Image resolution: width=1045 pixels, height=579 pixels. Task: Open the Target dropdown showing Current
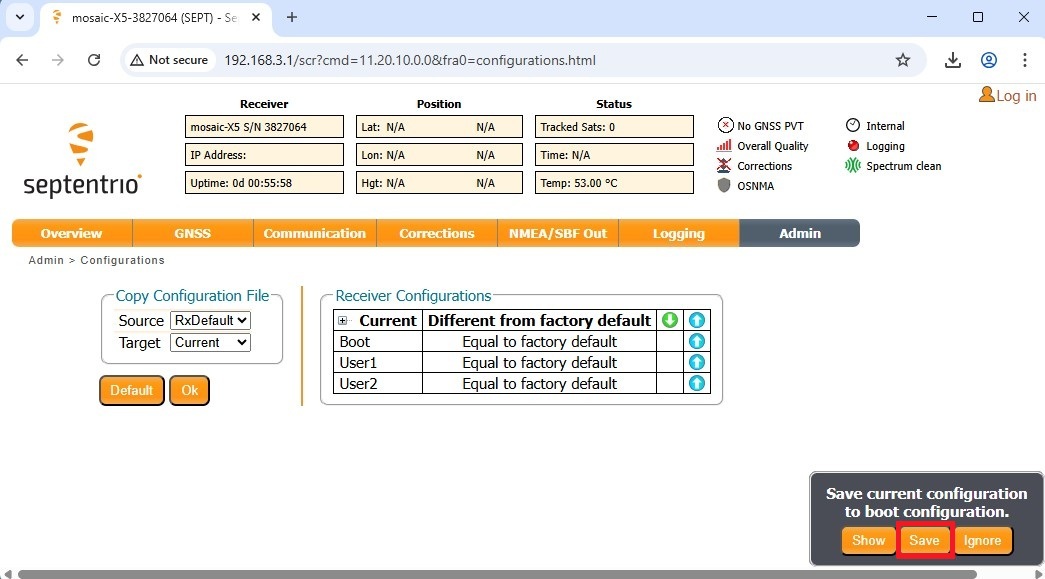pos(210,342)
